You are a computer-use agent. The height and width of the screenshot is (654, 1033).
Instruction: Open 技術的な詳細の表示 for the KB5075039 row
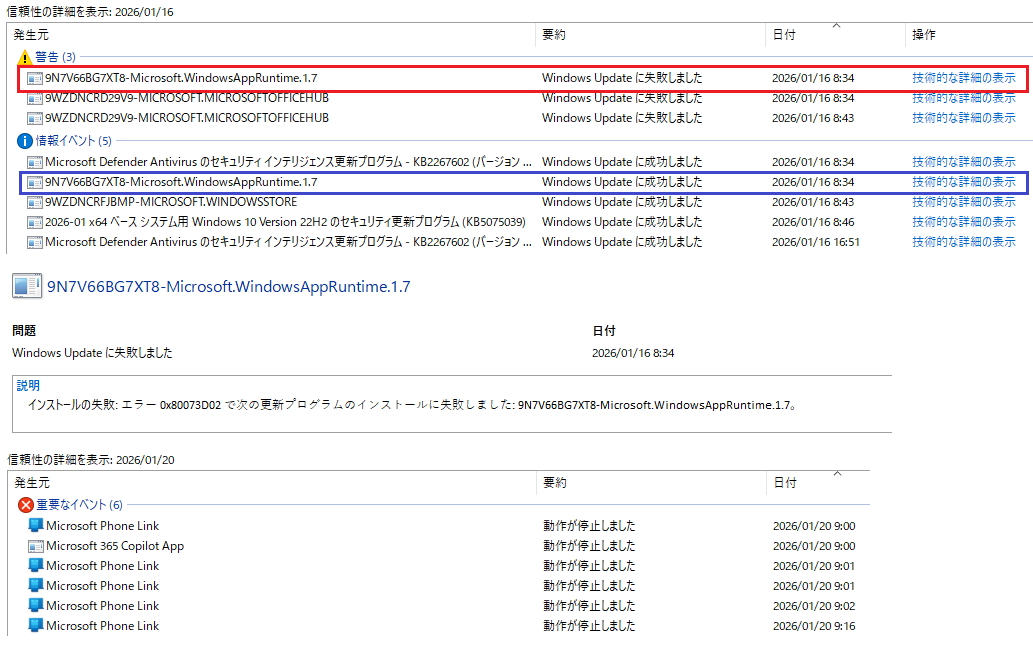964,222
